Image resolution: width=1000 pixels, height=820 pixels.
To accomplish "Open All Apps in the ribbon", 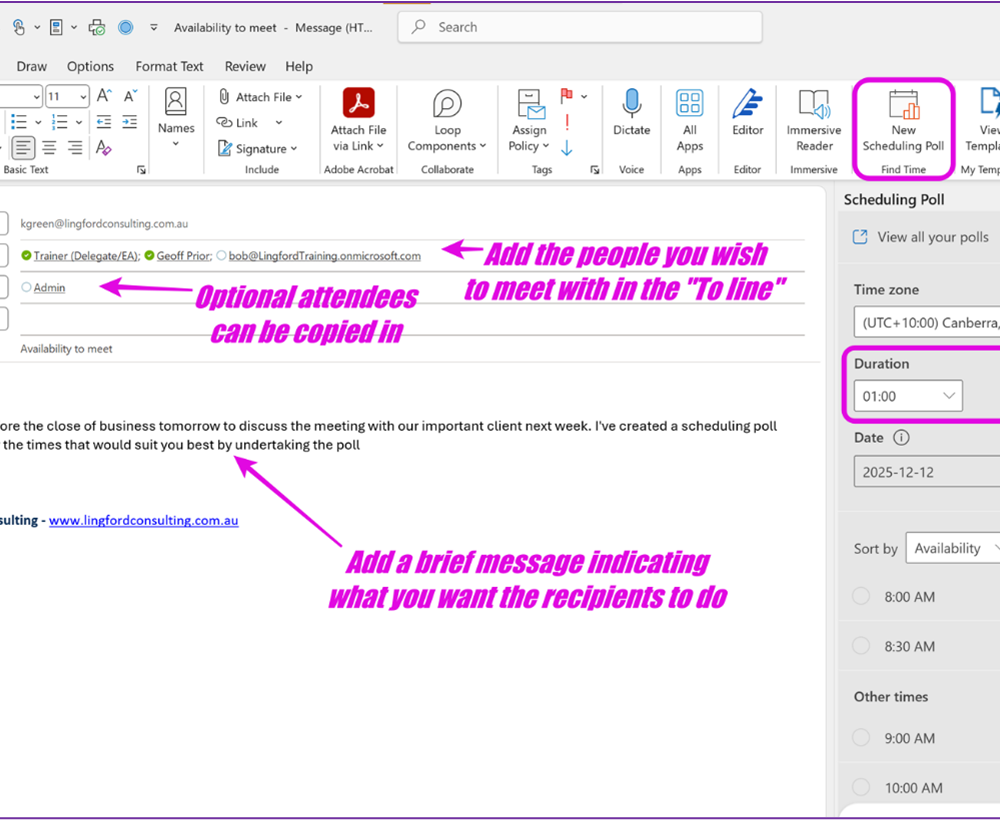I will pos(689,104).
